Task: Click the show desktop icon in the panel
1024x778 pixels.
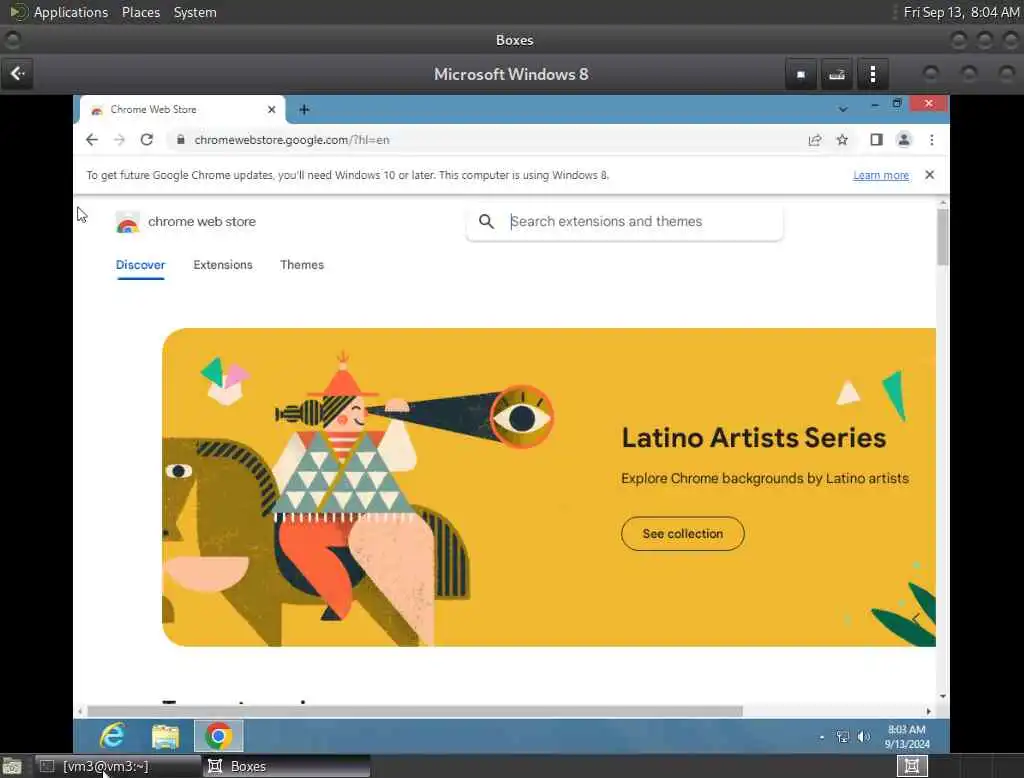Action: 12,766
